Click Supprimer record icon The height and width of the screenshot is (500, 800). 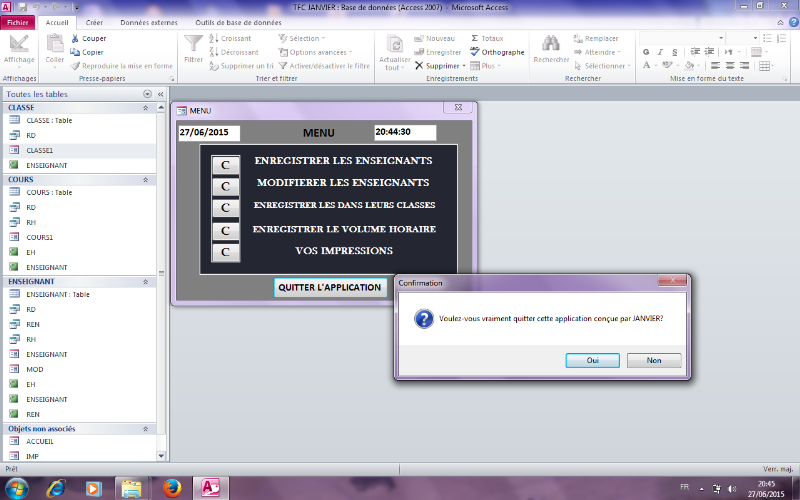419,66
